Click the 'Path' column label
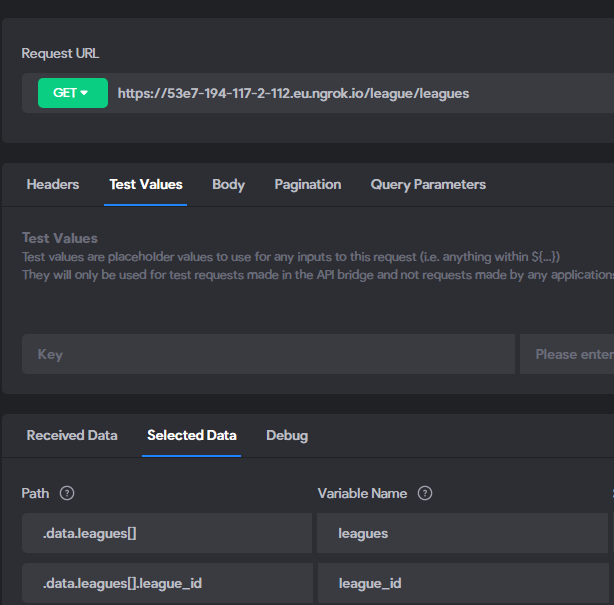 35,493
